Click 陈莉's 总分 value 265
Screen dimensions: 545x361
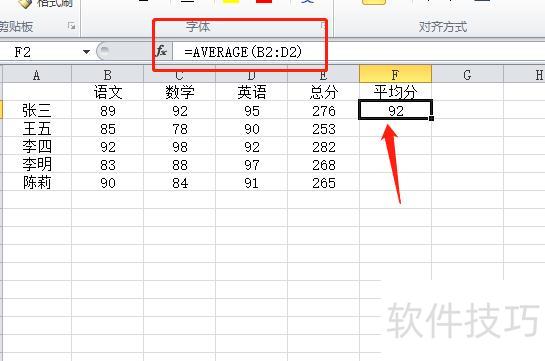(323, 182)
